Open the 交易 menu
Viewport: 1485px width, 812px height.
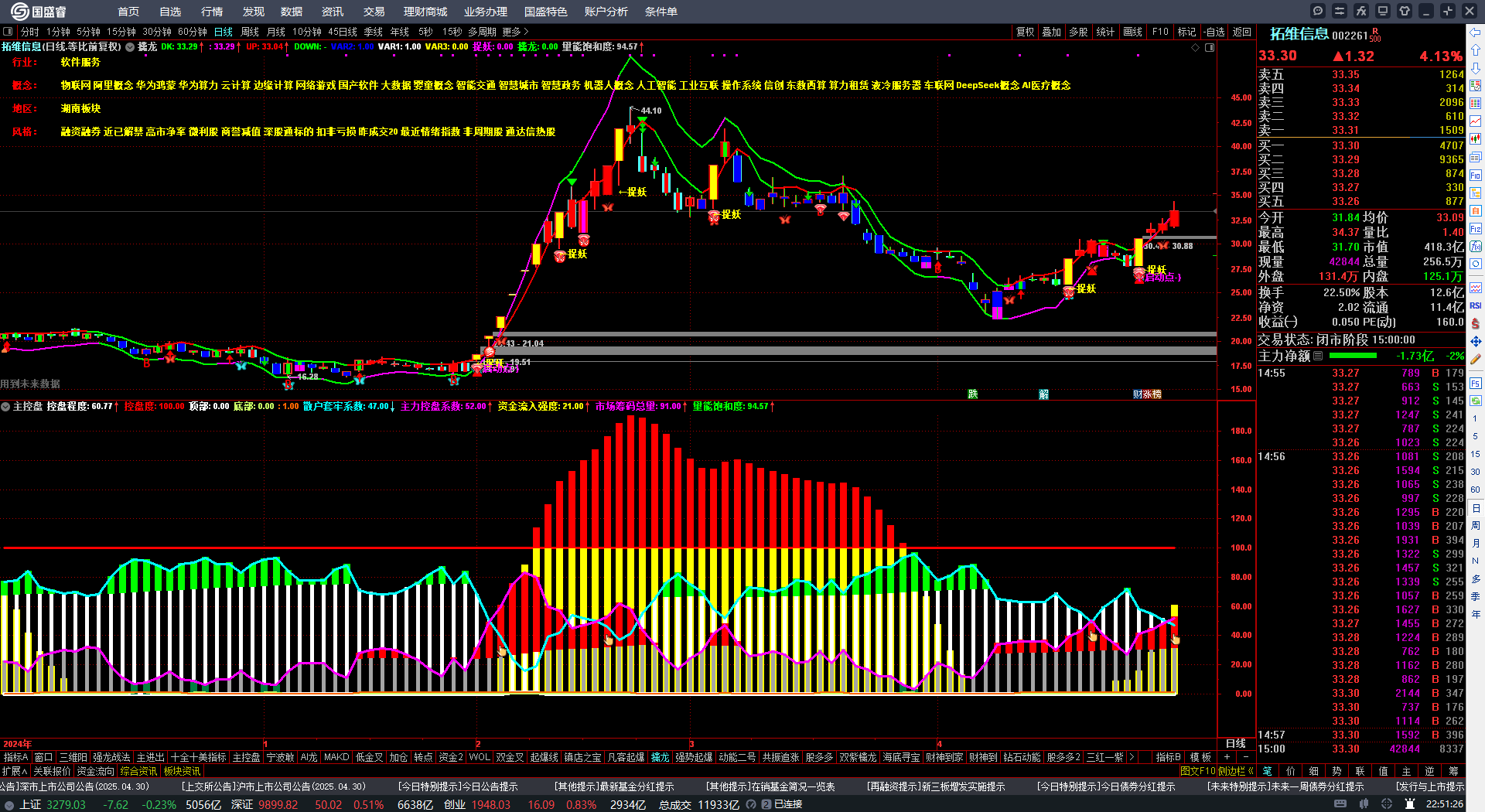[x=374, y=12]
